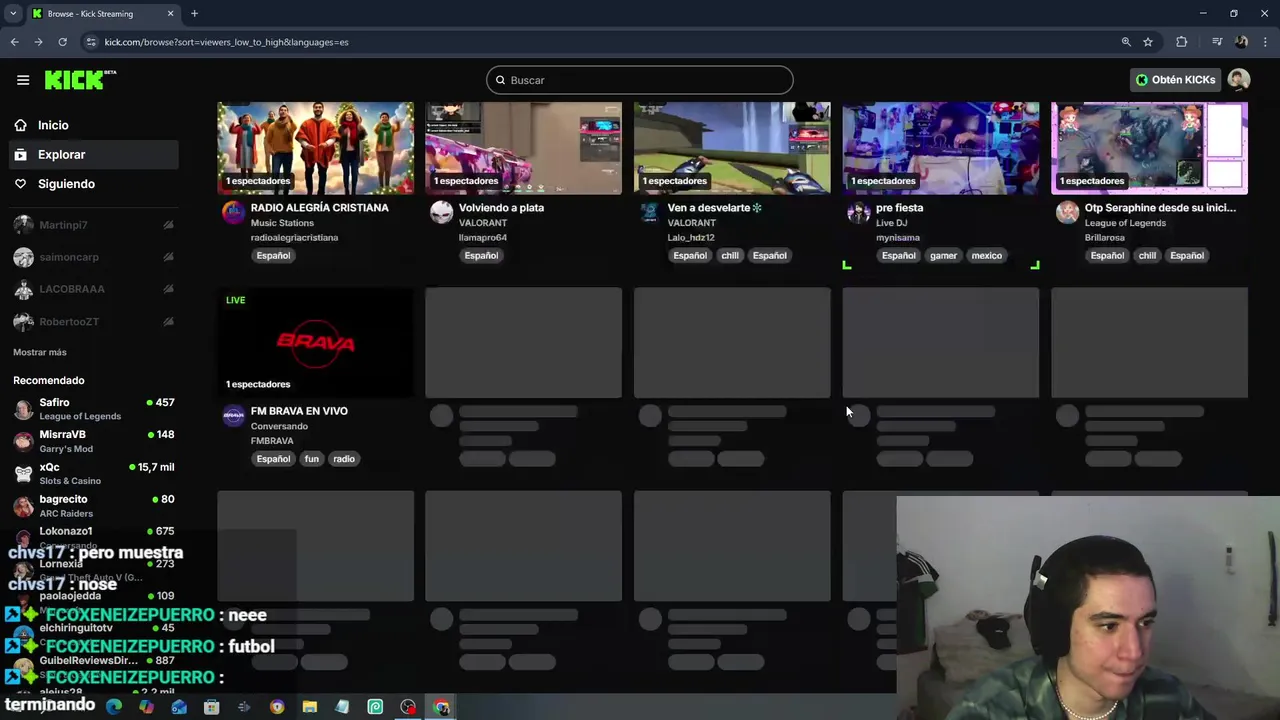The width and height of the screenshot is (1280, 720).
Task: Click Martinpi7's offline icon
Action: point(168,225)
